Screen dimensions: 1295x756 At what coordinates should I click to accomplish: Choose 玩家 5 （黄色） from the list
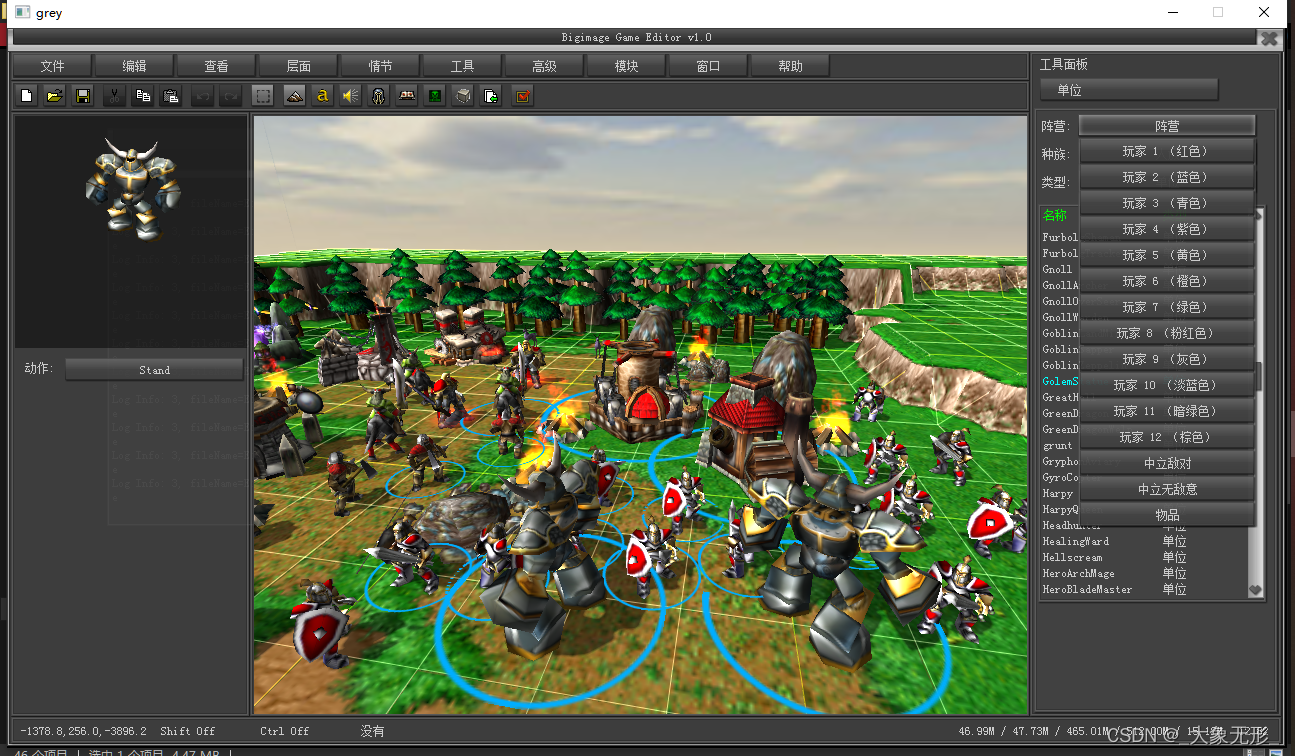coord(1167,255)
